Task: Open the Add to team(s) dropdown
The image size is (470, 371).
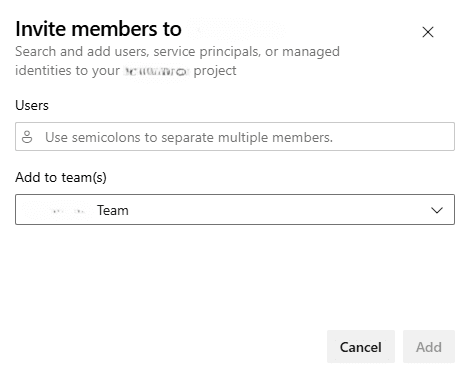Action: [x=235, y=210]
